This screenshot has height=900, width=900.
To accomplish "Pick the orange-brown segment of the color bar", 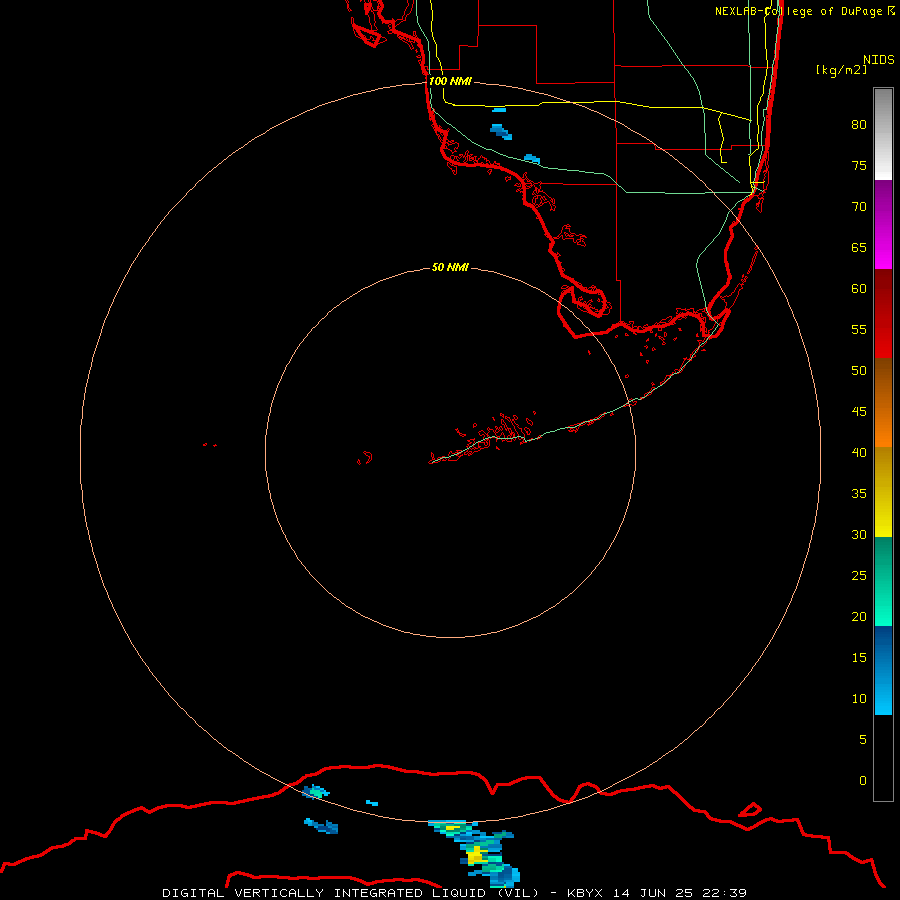I will pos(883,402).
